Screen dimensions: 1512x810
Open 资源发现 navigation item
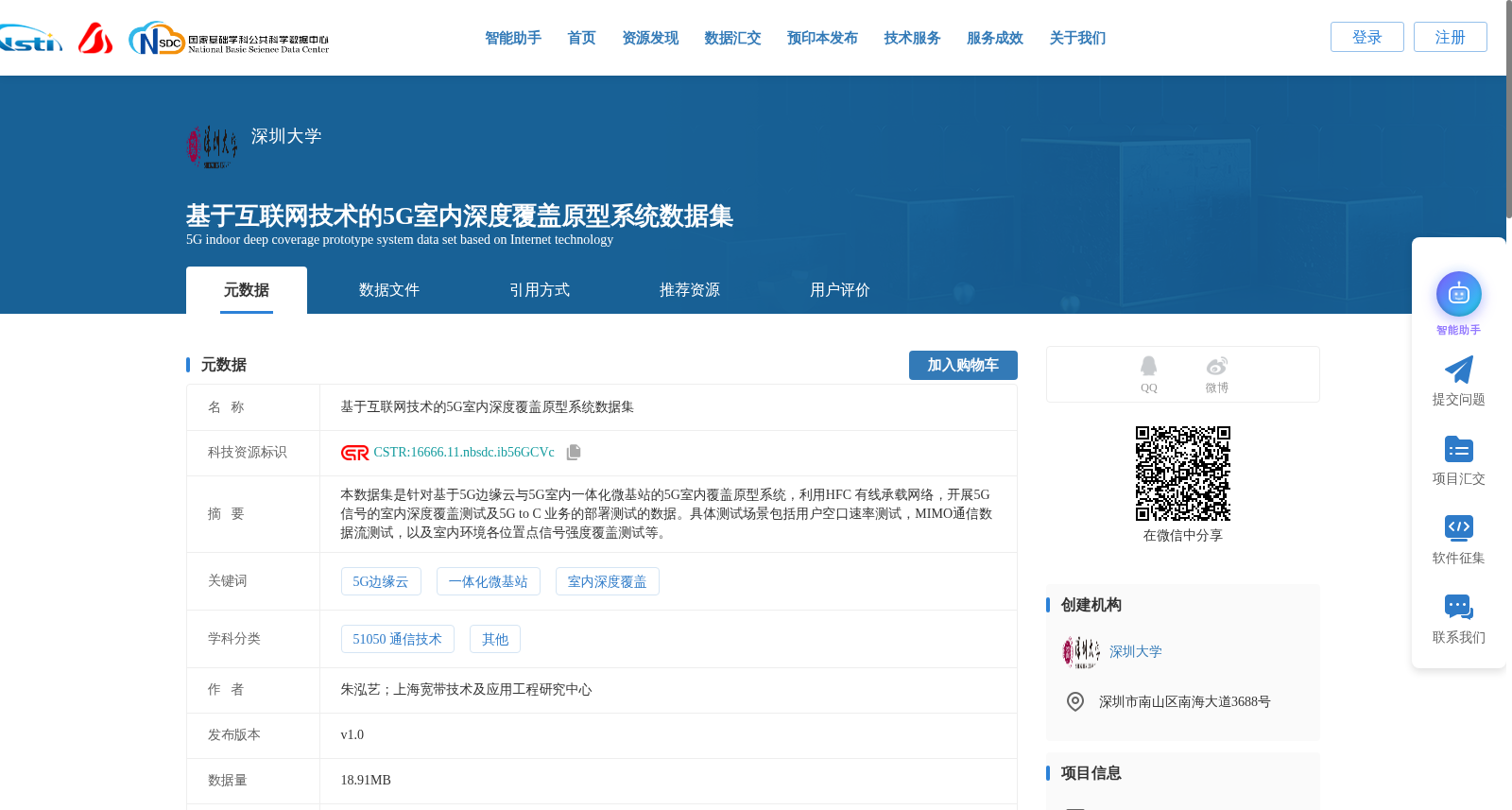coord(650,38)
